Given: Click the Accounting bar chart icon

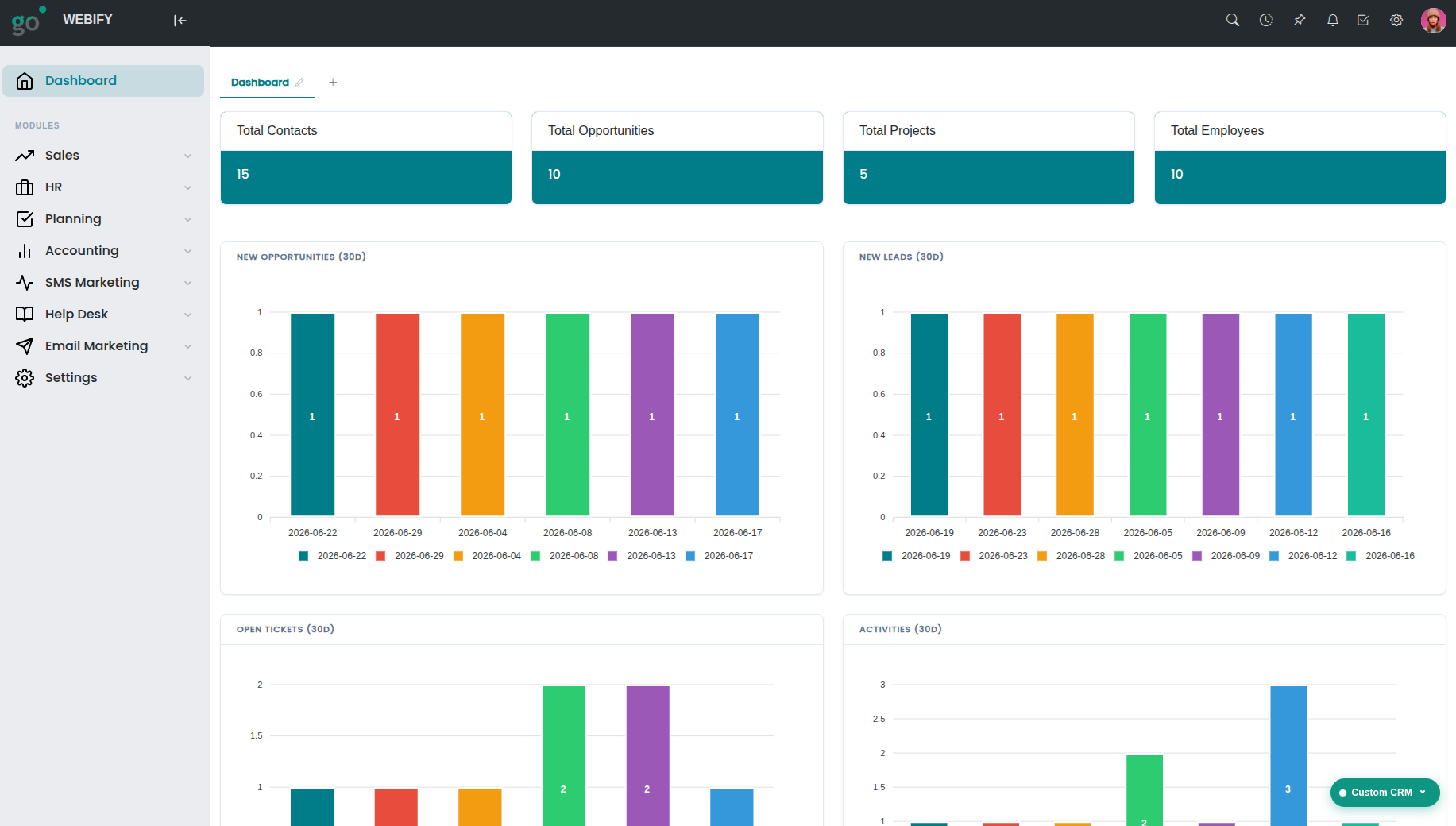Looking at the screenshot, I should click(x=25, y=251).
